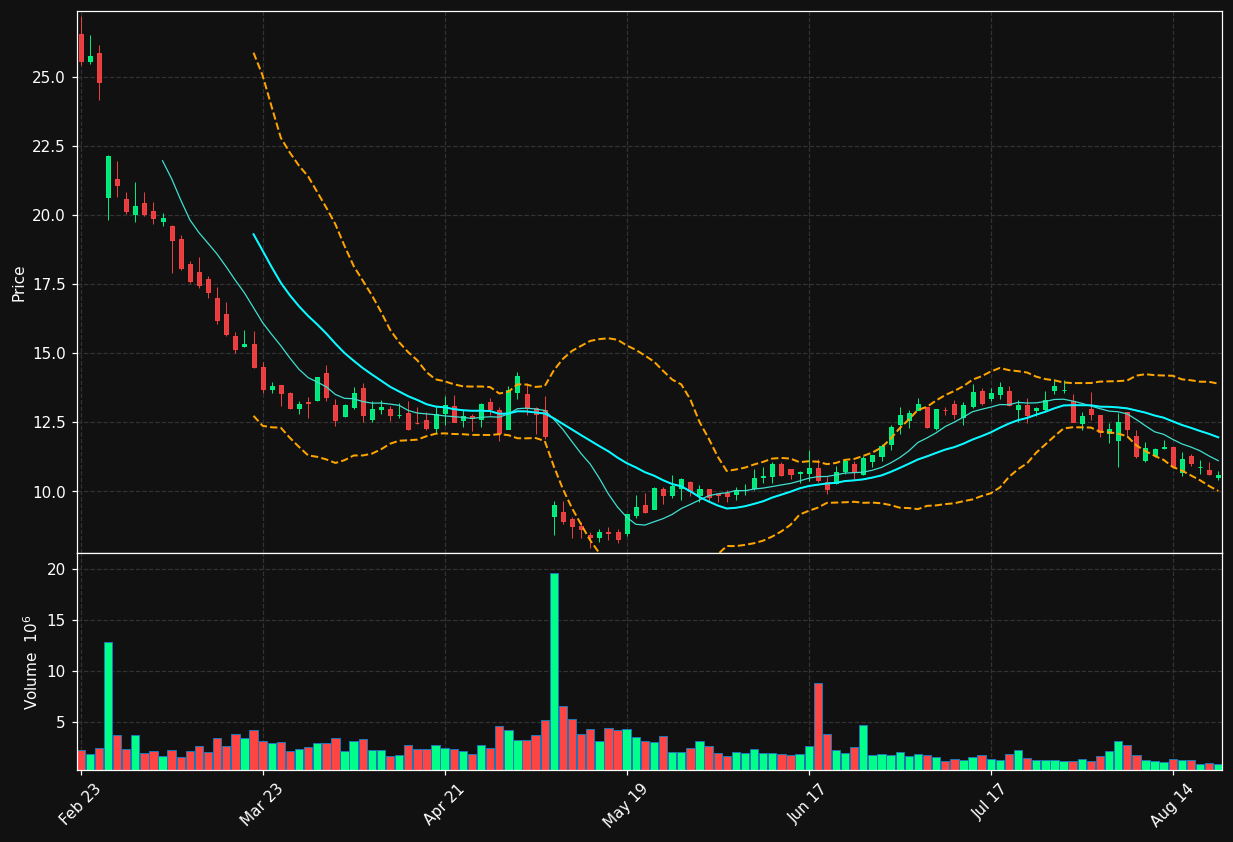
Task: Click the Mar 23 date label
Action: 261,804
